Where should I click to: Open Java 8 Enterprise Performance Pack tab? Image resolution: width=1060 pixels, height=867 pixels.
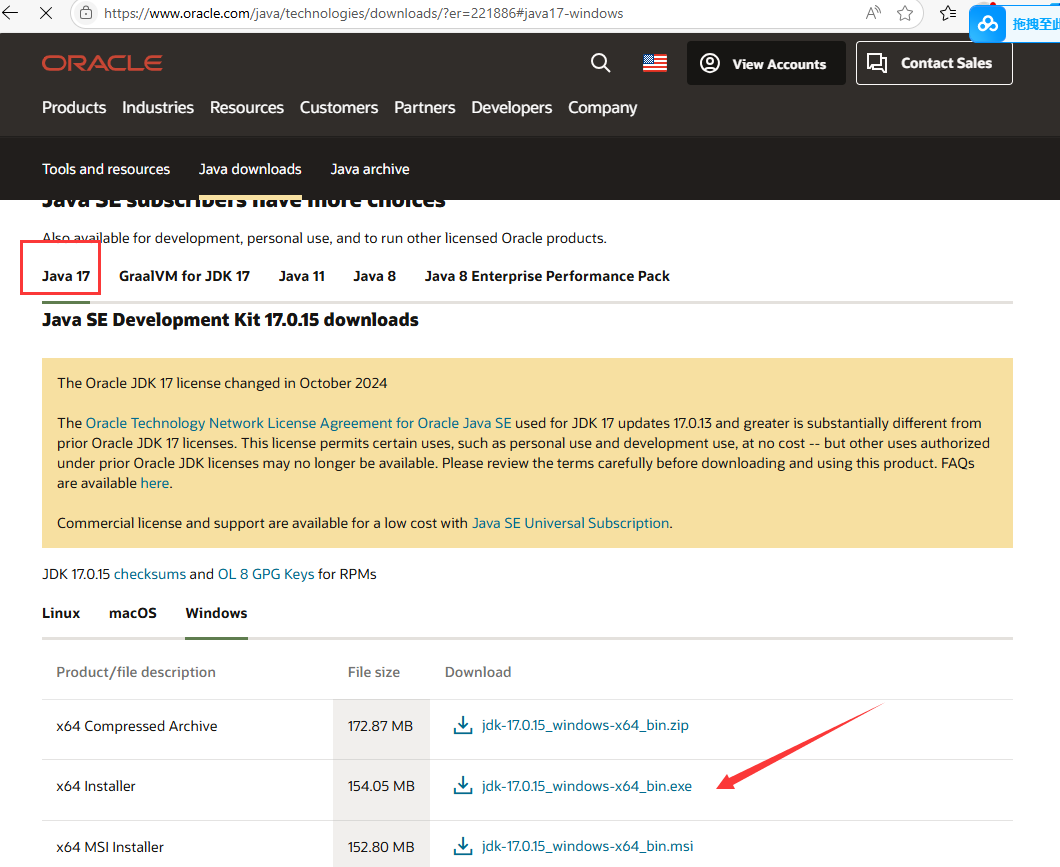click(x=547, y=276)
